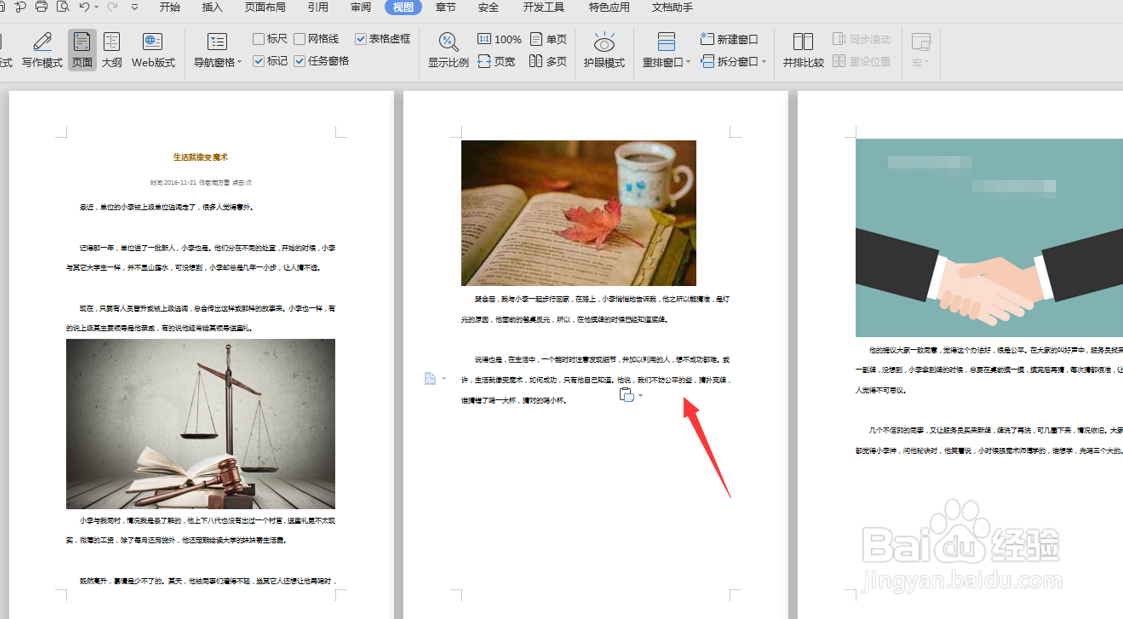The width and height of the screenshot is (1123, 619).
Task: Open the 开发工具 Developer tab
Action: (x=544, y=7)
